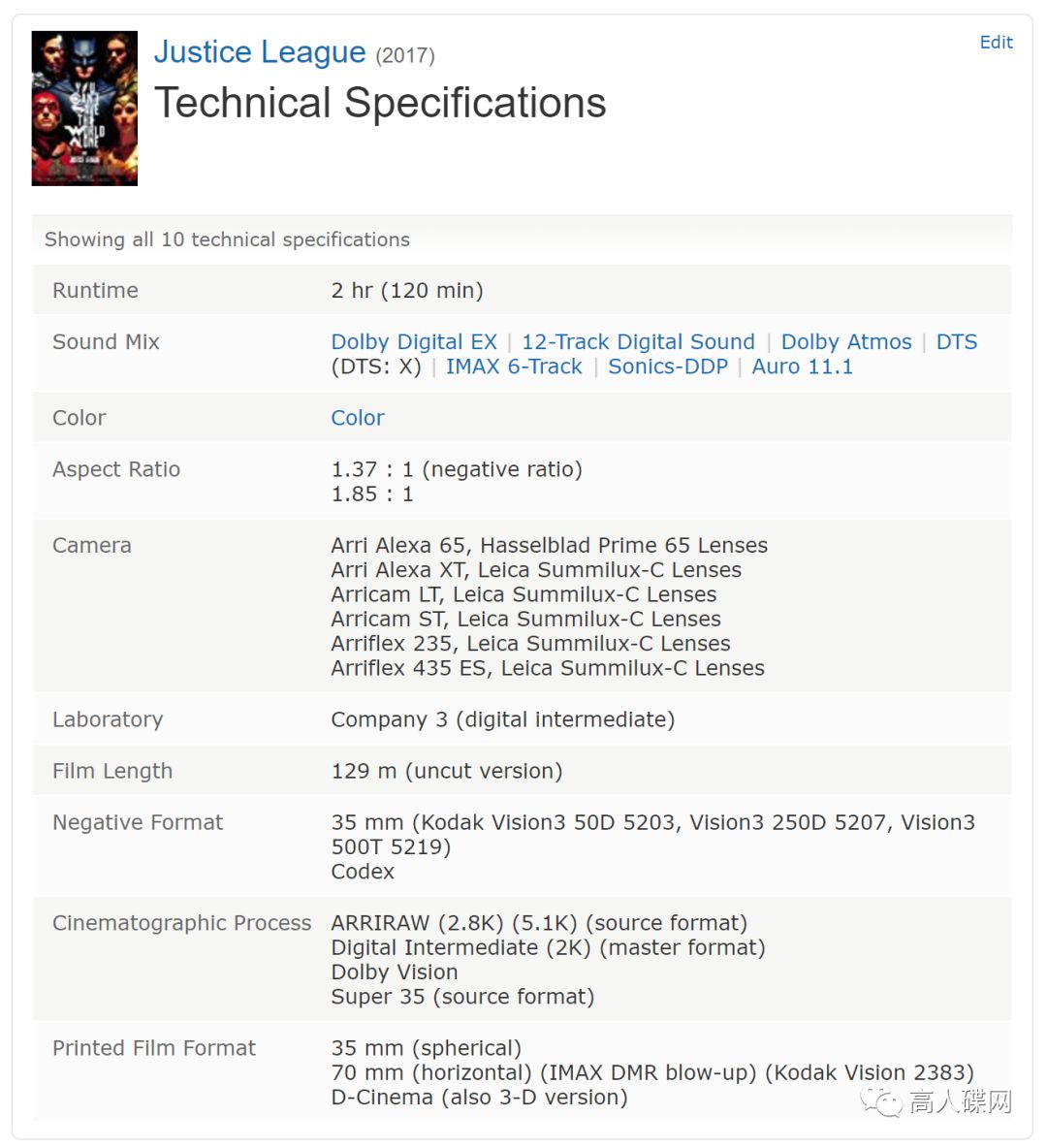Click the Negative Format row label
Image resolution: width=1047 pixels, height=1148 pixels.
138,822
